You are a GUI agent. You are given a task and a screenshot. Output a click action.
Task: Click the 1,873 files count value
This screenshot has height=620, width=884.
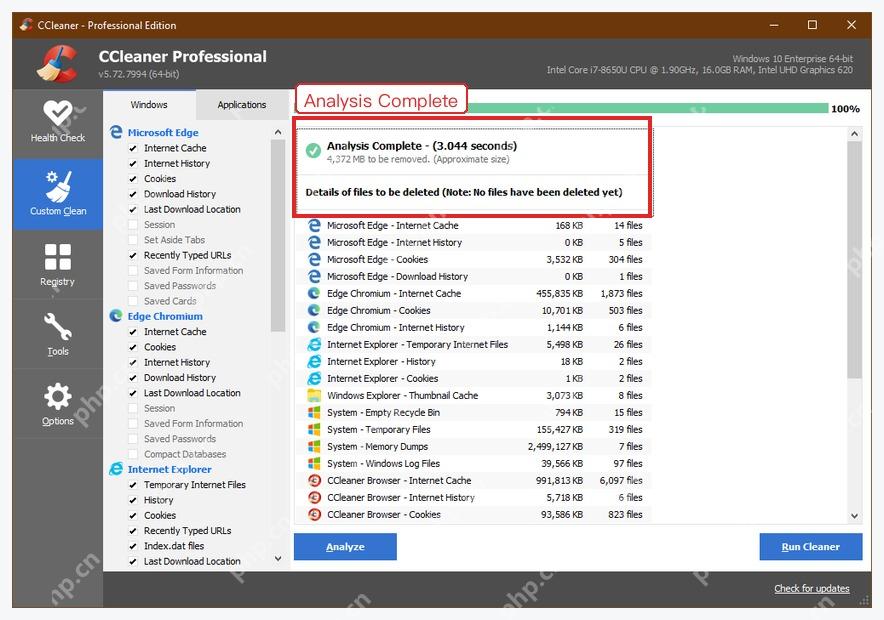(621, 293)
